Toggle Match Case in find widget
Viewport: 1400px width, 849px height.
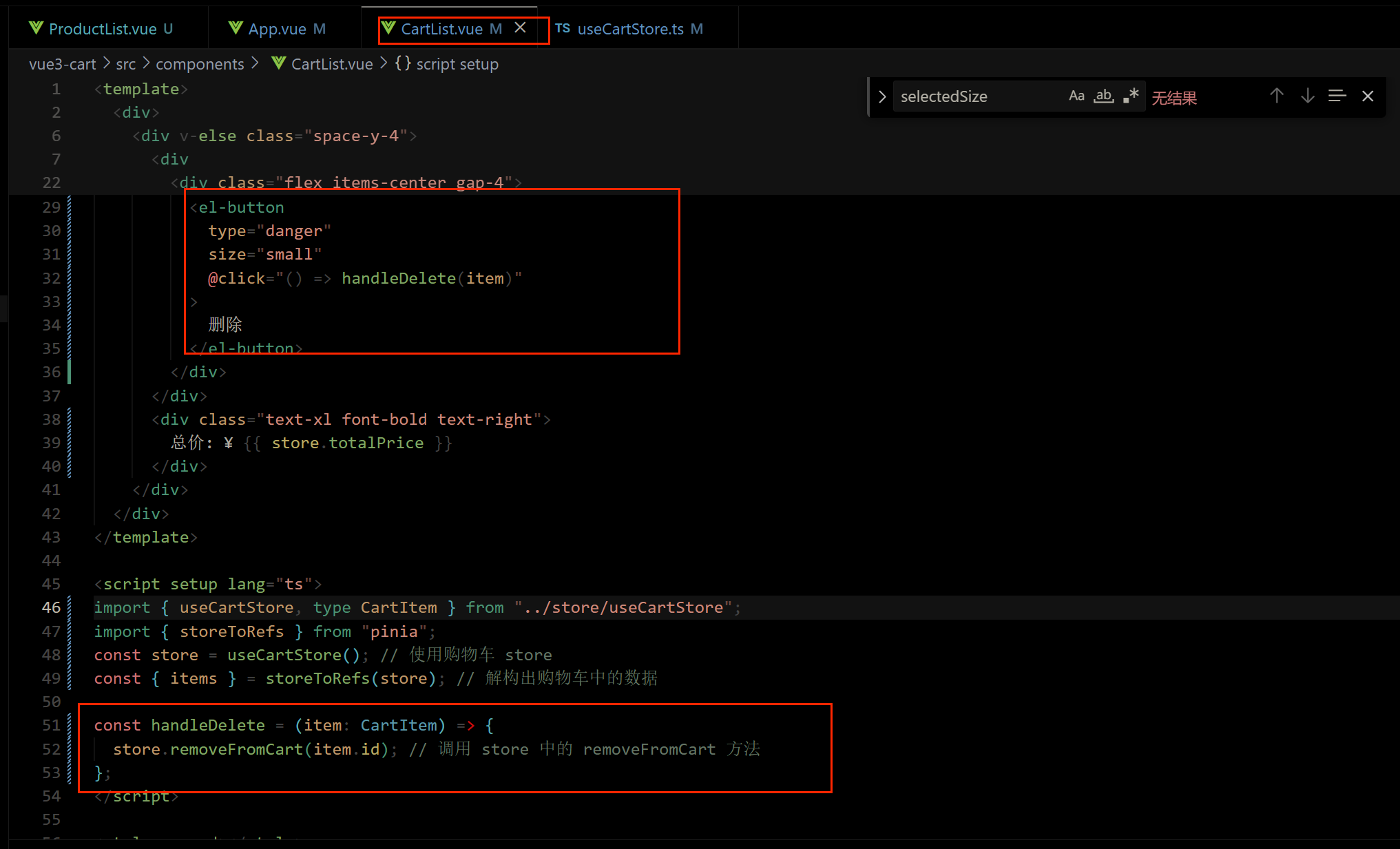tap(1076, 96)
